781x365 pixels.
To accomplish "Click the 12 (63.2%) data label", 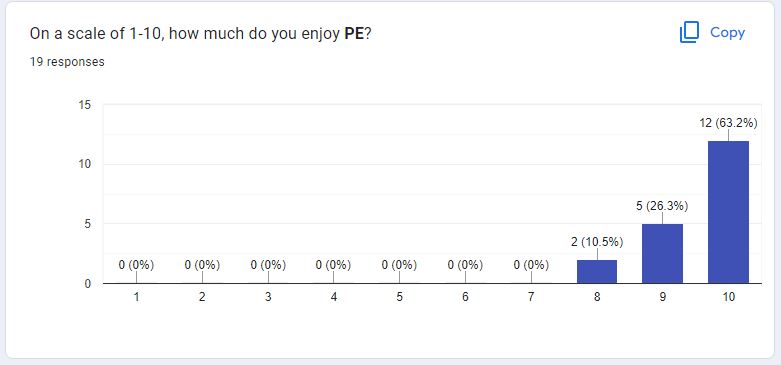I will tap(728, 123).
